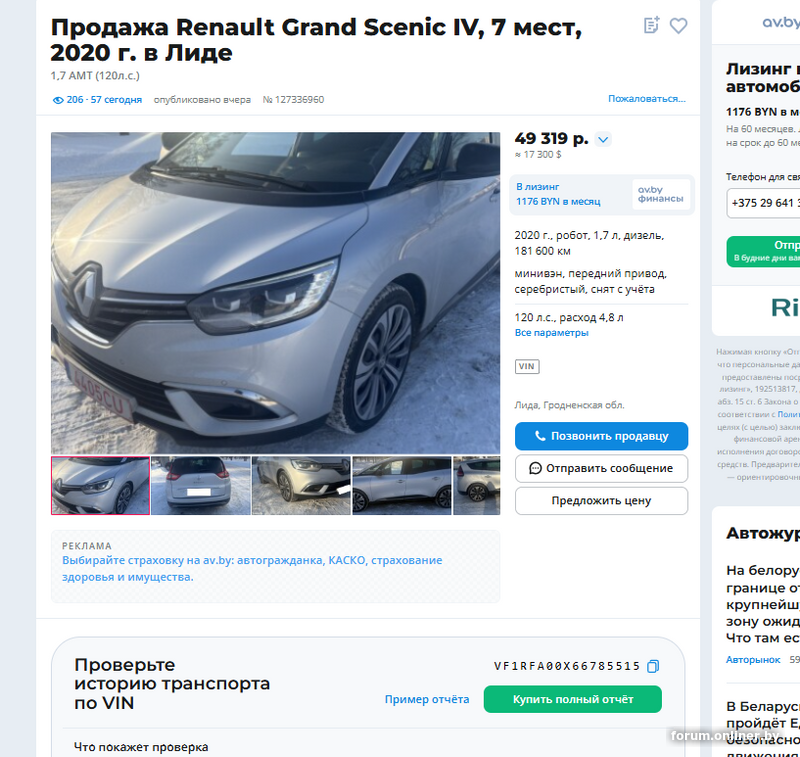Click Предложить цену button
The width and height of the screenshot is (800, 757).
point(601,501)
